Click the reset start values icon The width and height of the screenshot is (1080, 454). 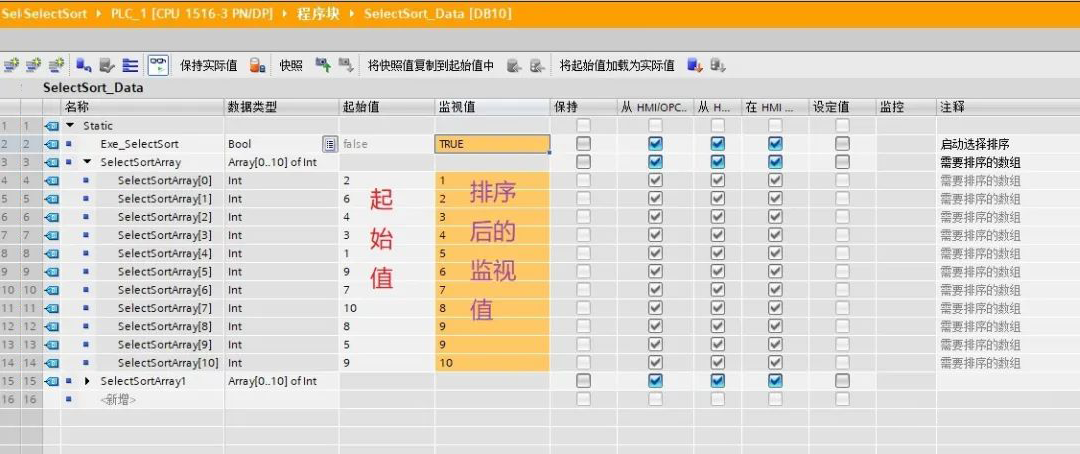pos(83,65)
